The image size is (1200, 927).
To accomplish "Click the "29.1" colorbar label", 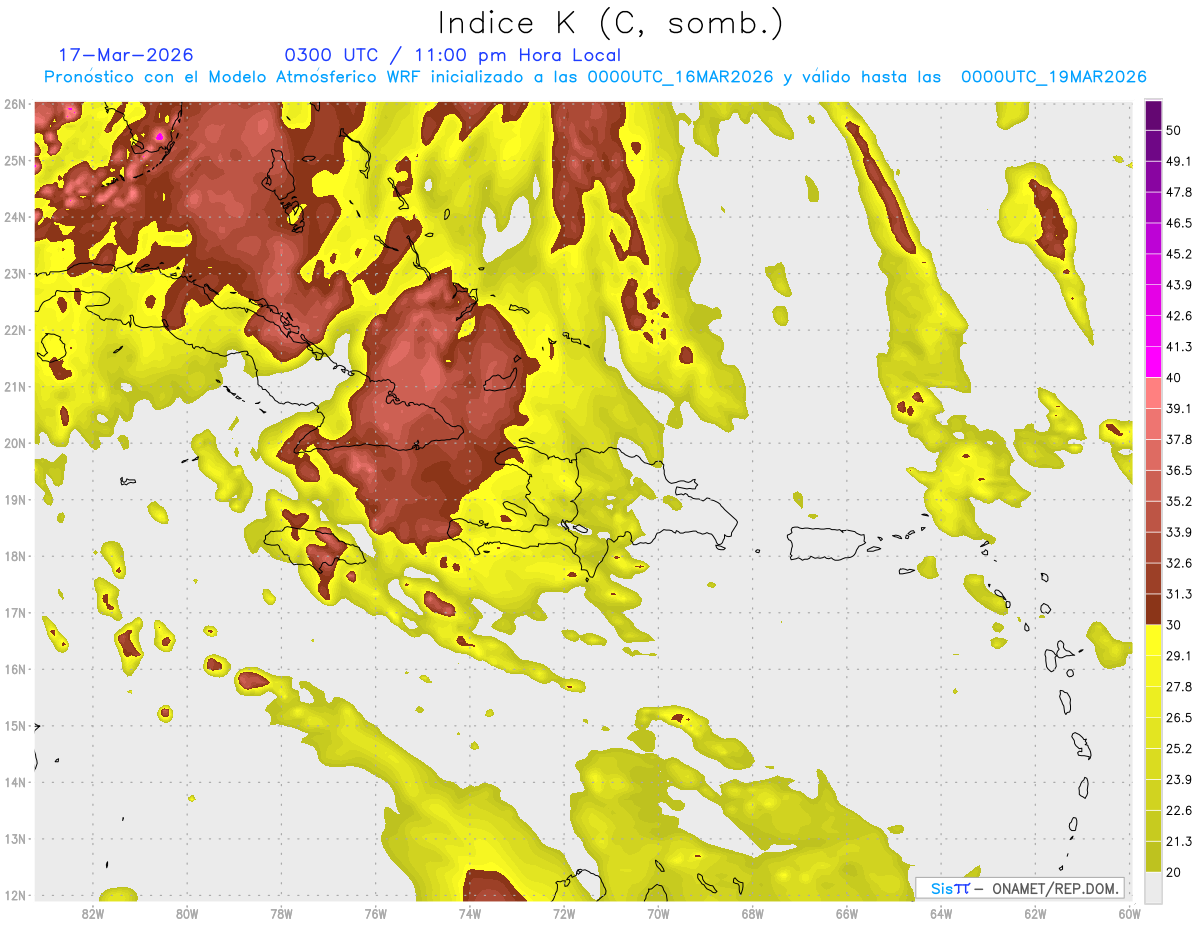I will pos(1179,655).
